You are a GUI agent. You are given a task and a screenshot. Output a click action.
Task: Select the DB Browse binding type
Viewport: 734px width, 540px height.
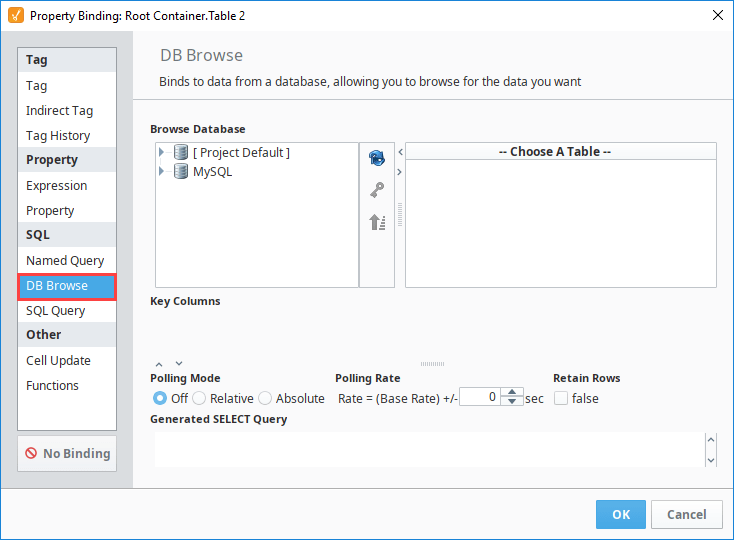tap(67, 286)
